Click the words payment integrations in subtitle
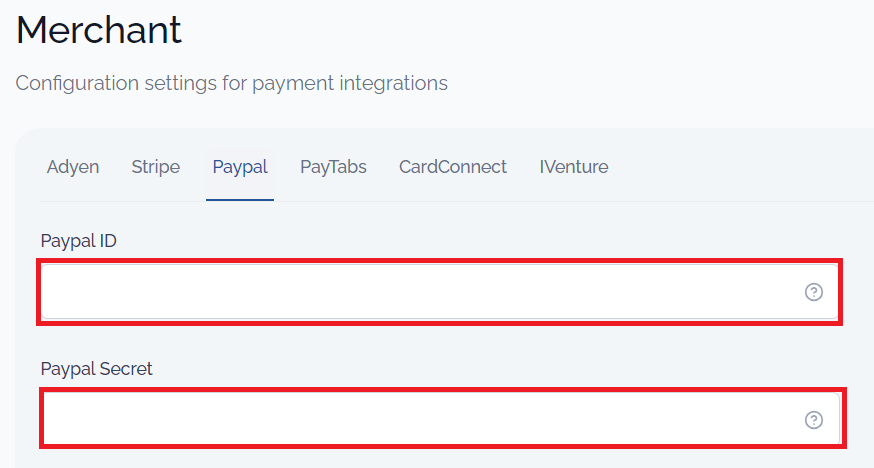 click(x=350, y=84)
